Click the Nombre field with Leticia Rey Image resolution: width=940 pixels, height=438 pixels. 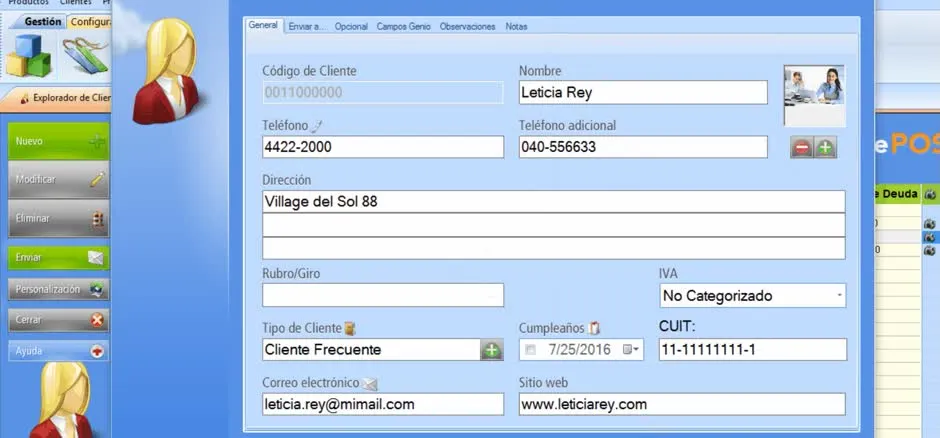coord(643,92)
